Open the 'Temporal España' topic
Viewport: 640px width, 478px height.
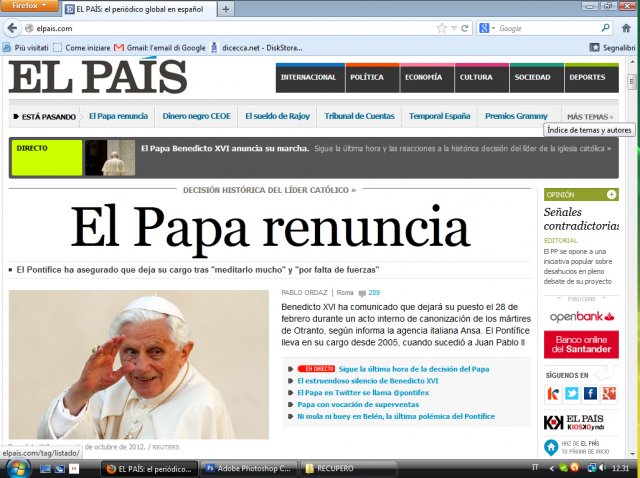pyautogui.click(x=440, y=116)
